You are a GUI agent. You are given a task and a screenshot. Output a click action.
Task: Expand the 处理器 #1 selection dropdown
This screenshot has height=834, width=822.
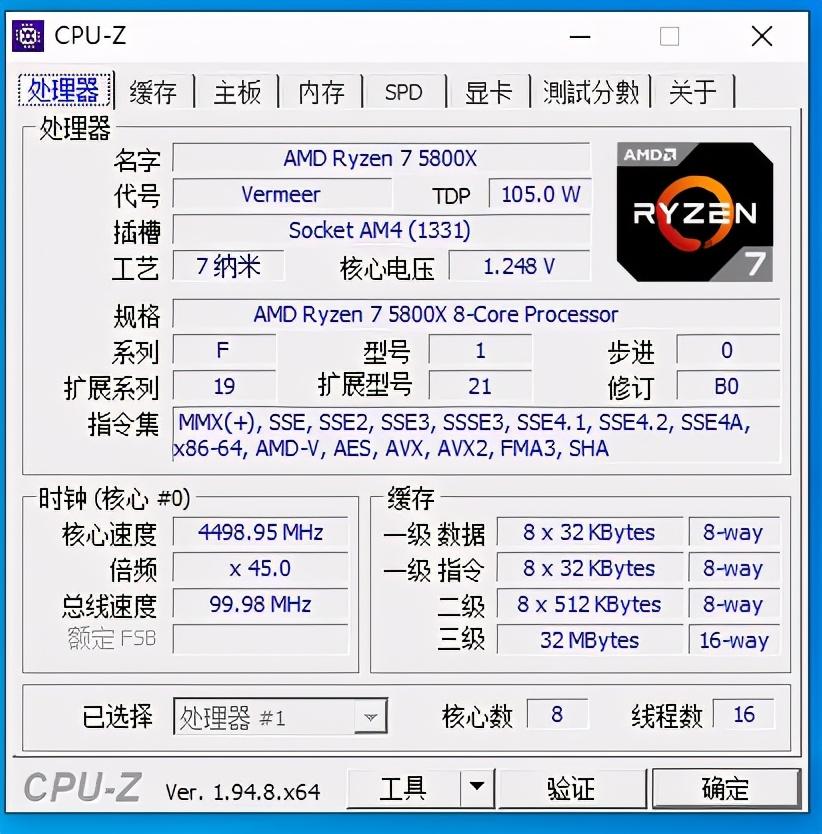point(370,717)
